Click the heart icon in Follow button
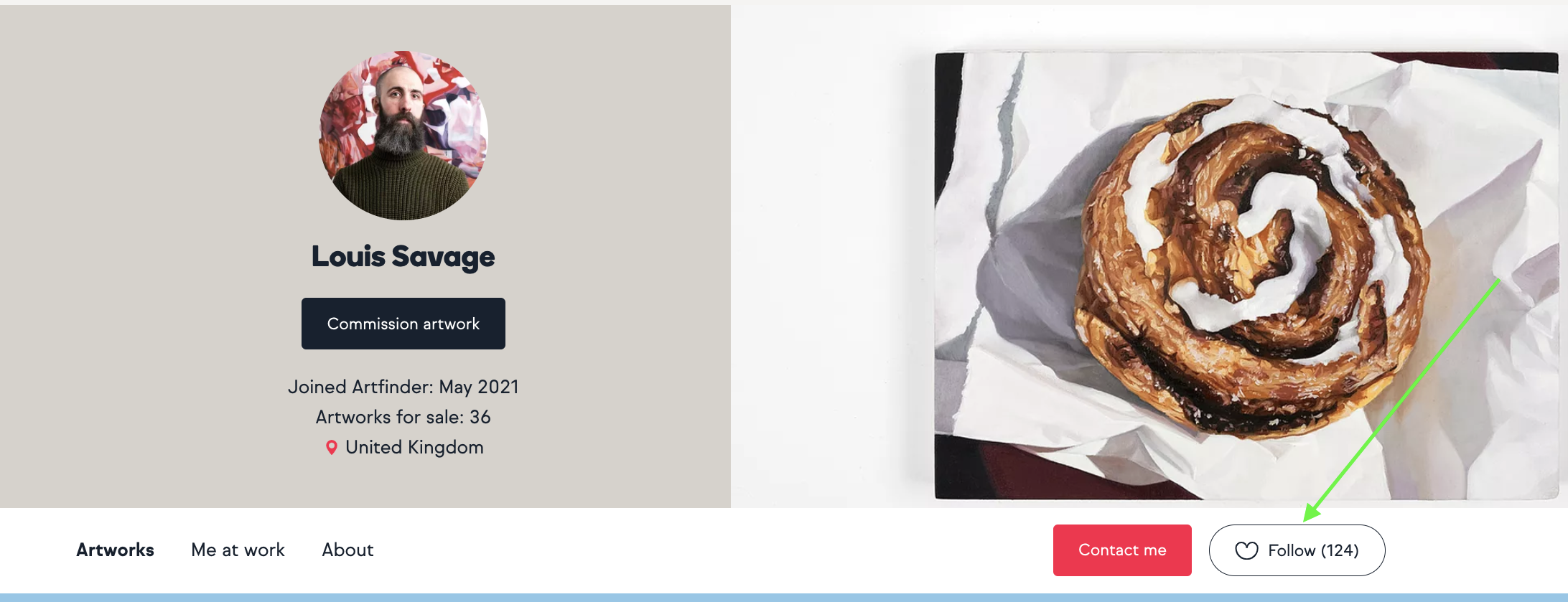1568x602 pixels. (x=1246, y=550)
